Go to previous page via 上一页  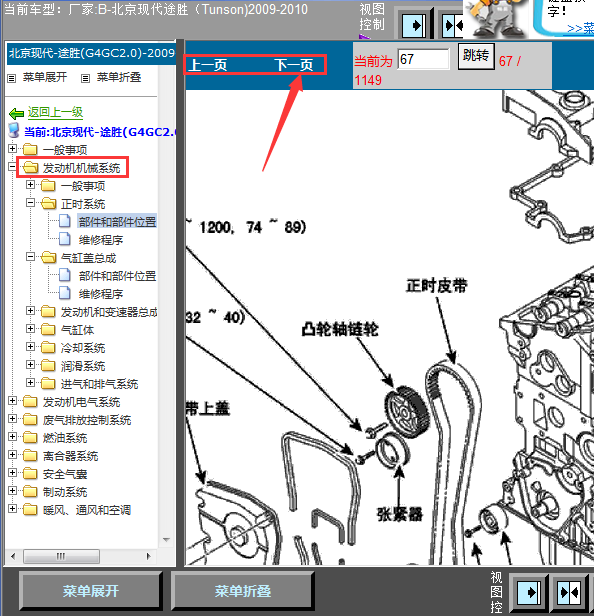click(x=208, y=65)
